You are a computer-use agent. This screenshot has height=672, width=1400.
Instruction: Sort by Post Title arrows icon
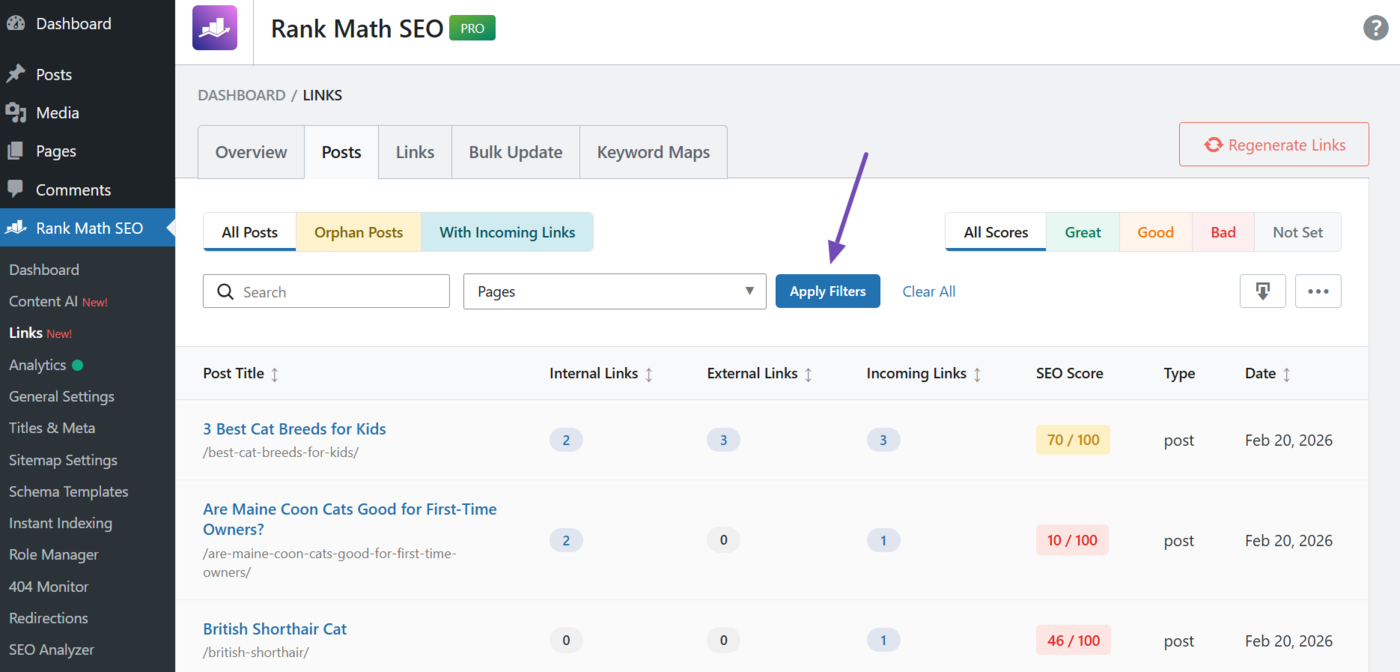[275, 374]
